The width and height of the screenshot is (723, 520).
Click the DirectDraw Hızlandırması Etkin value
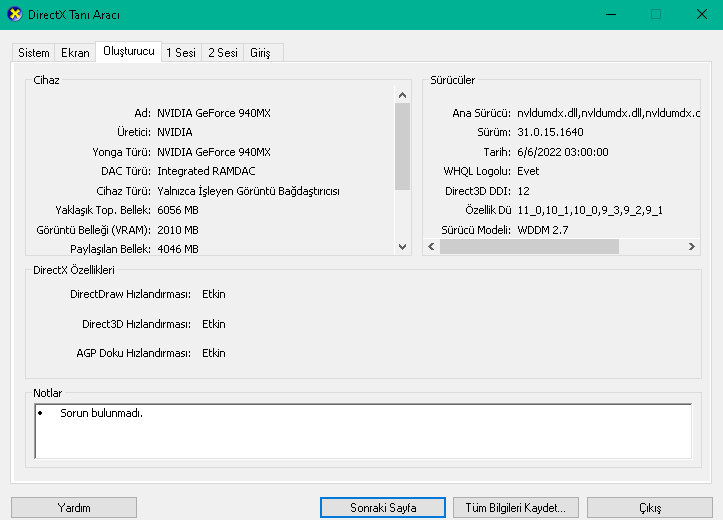(213, 294)
